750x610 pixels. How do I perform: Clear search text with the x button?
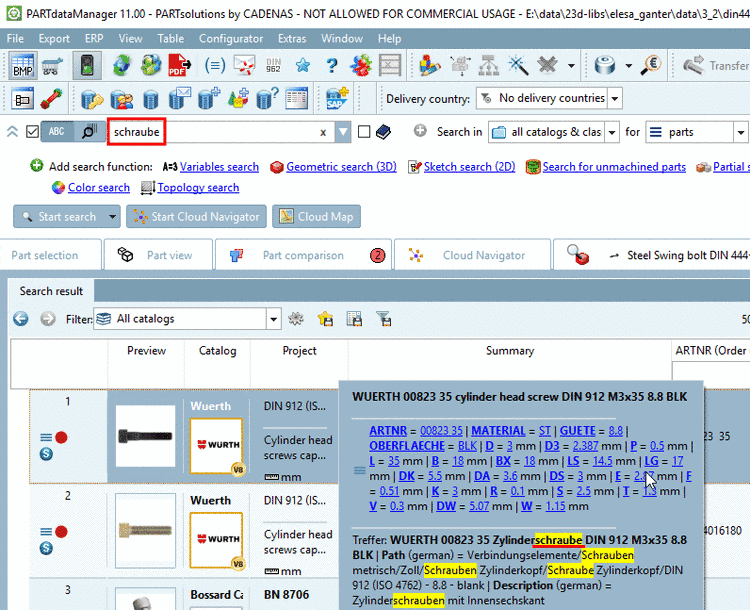point(323,132)
